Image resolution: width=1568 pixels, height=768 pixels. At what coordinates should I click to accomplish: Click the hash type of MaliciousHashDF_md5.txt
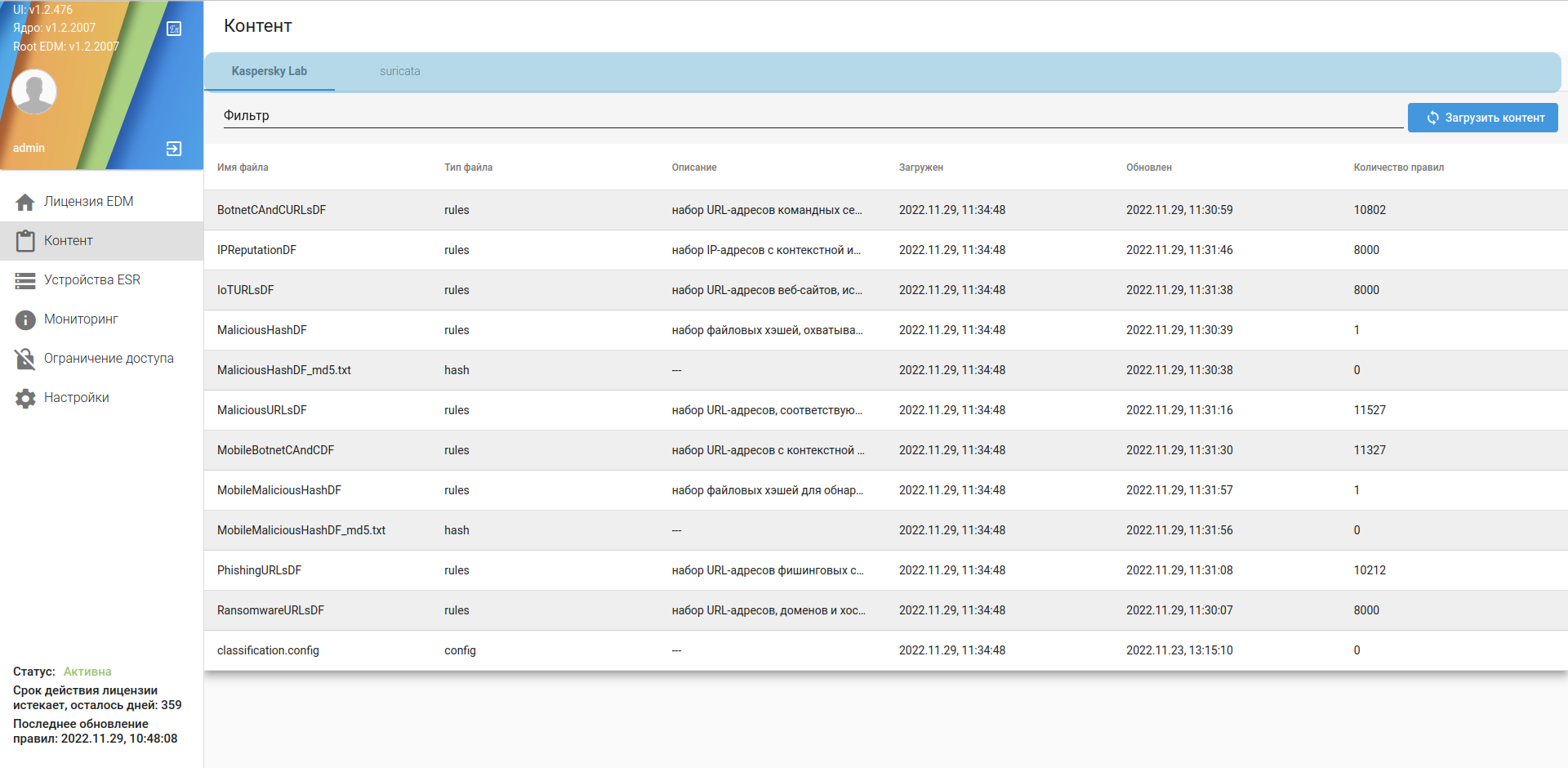coord(457,370)
